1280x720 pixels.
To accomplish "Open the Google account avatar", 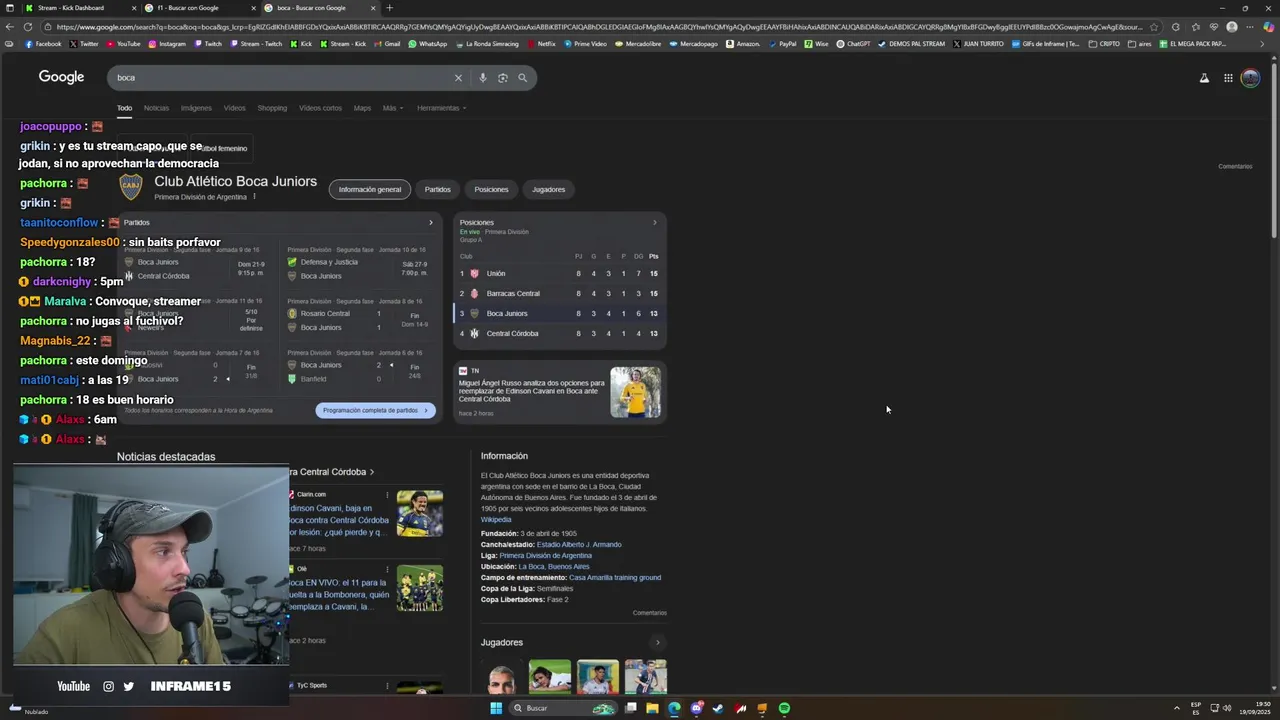I will pyautogui.click(x=1250, y=78).
